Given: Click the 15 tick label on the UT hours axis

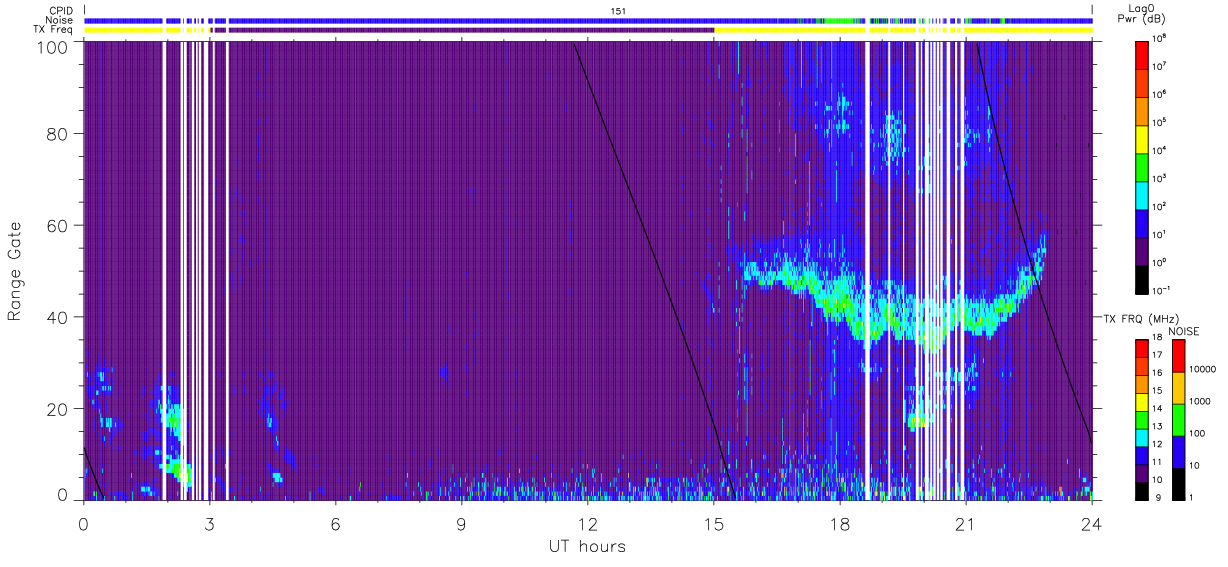Looking at the screenshot, I should [714, 523].
